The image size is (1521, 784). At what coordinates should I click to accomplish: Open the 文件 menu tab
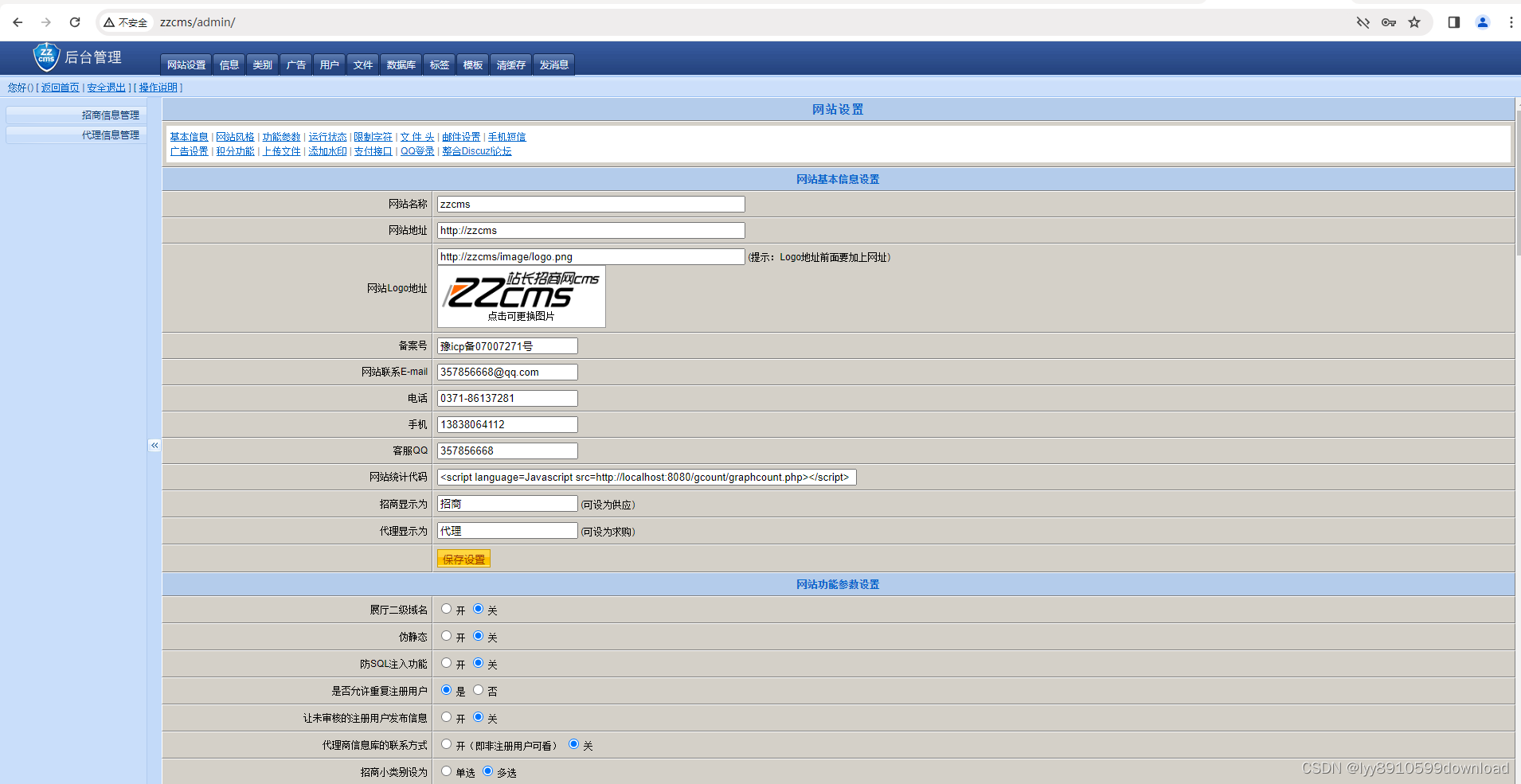click(363, 64)
